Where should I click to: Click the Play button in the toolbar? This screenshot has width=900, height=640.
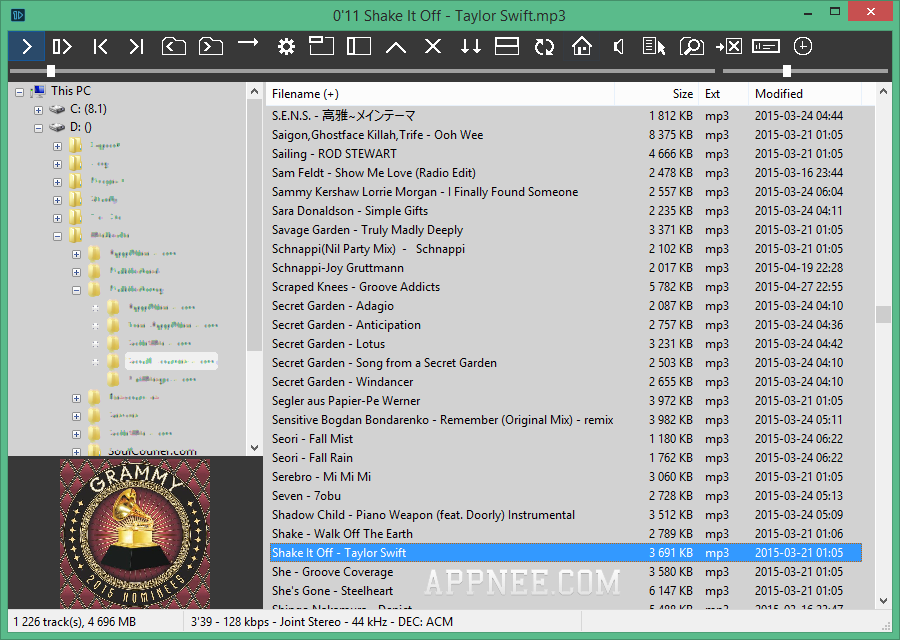click(27, 46)
